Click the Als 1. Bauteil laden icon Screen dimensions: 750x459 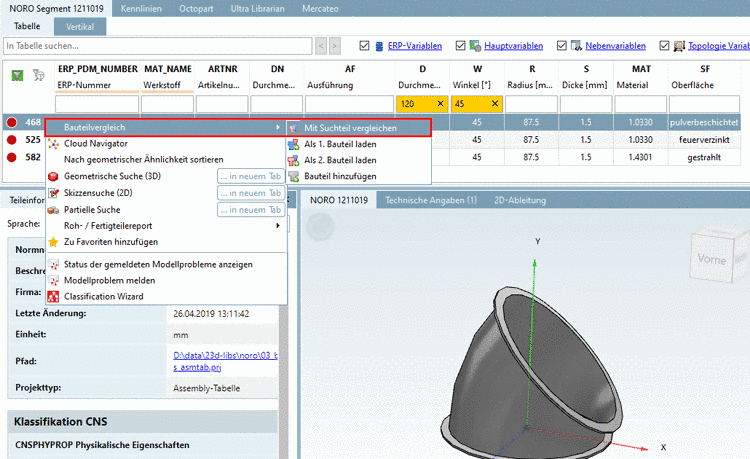click(293, 144)
